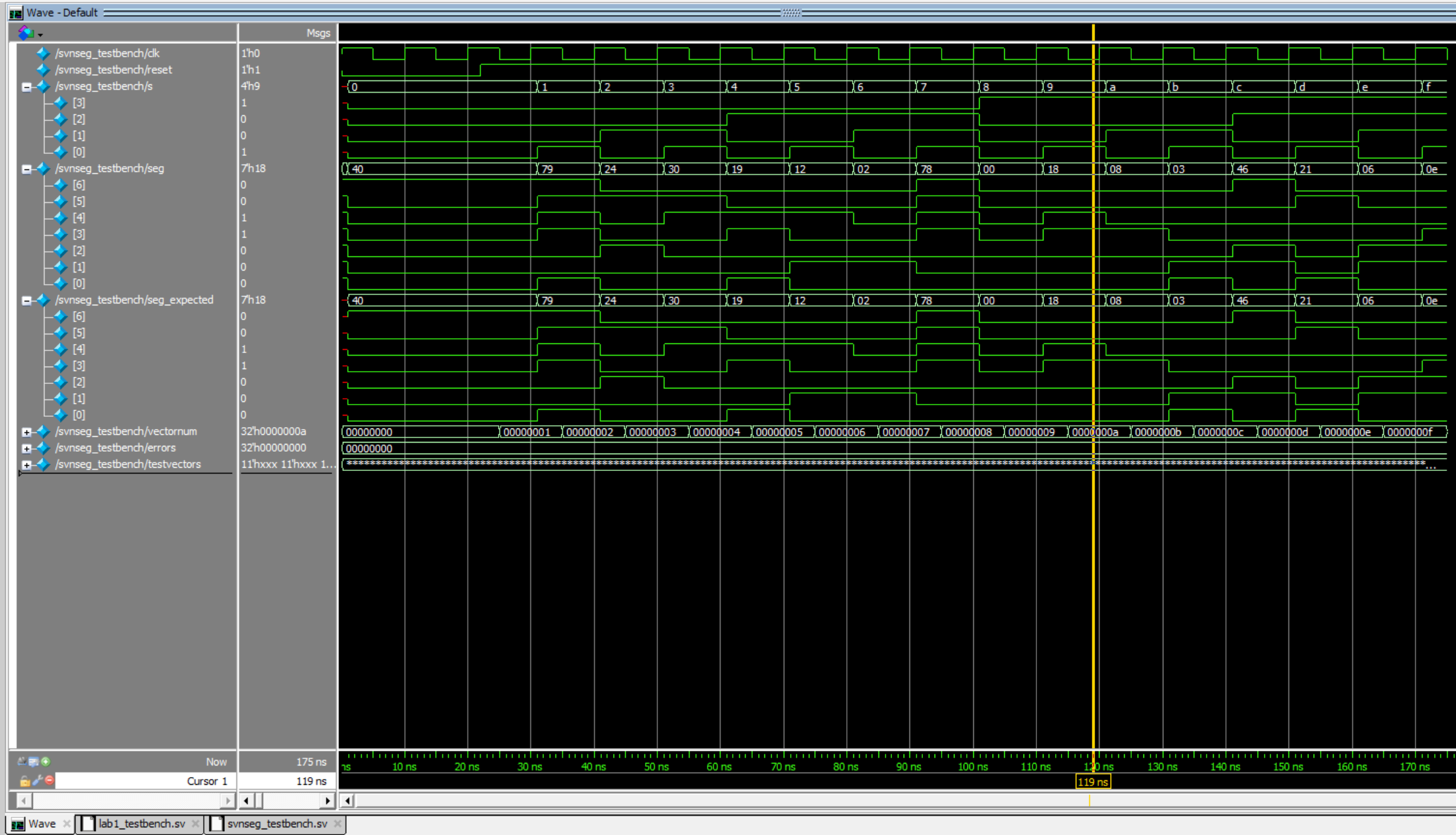Click the green Insert Cursor icon
This screenshot has width=1456, height=835.
pos(46,762)
